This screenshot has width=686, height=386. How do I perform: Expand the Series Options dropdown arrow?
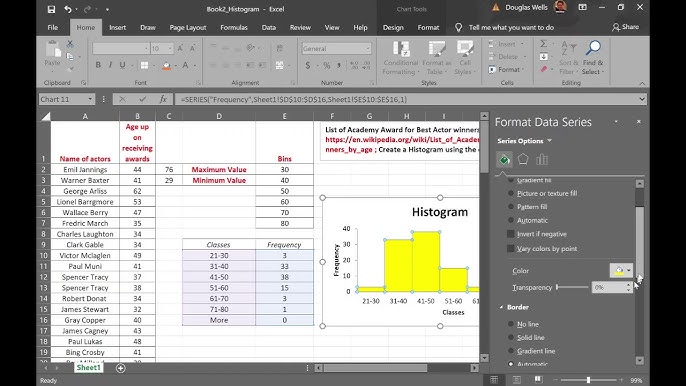coord(550,141)
